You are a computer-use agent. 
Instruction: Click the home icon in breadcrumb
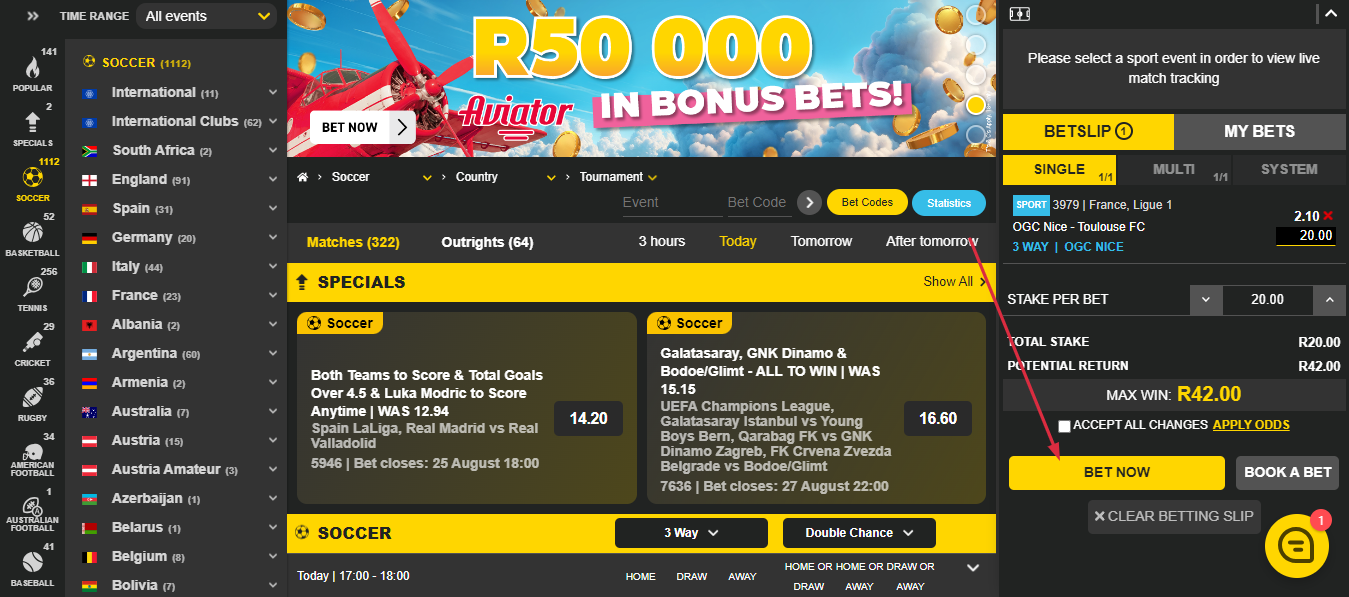point(302,177)
